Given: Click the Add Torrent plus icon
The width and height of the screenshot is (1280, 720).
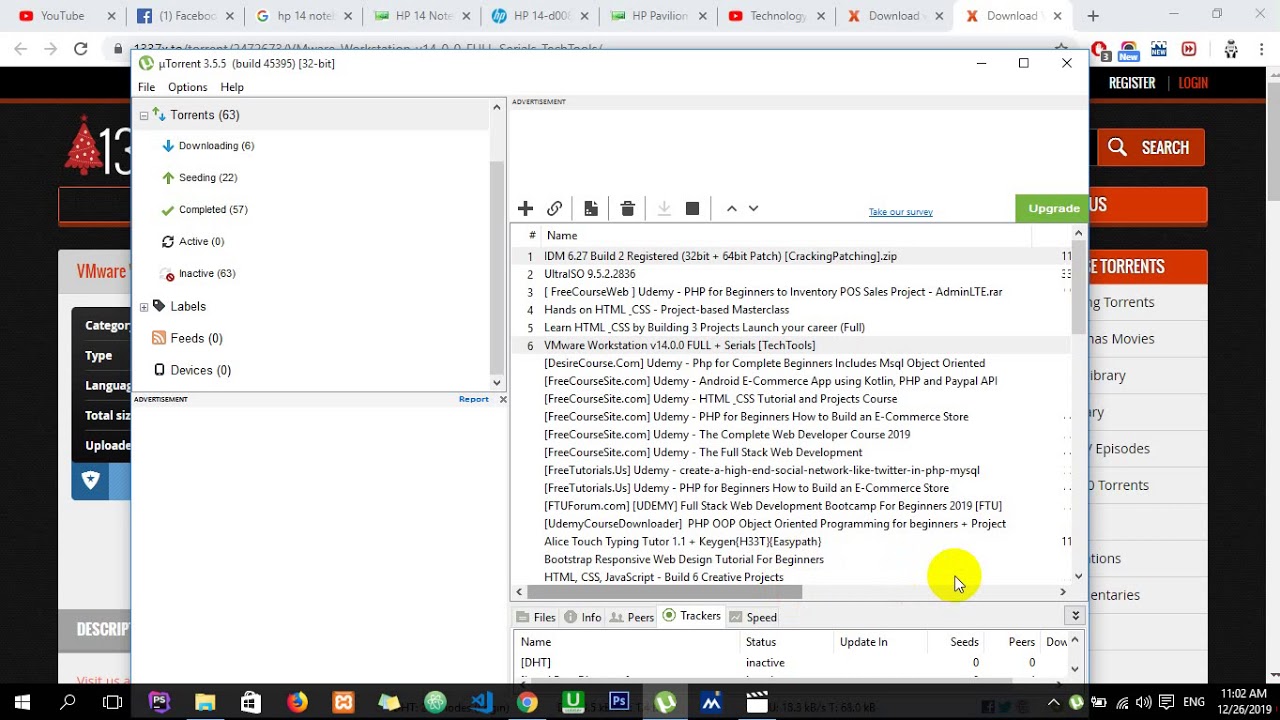Looking at the screenshot, I should coord(525,208).
